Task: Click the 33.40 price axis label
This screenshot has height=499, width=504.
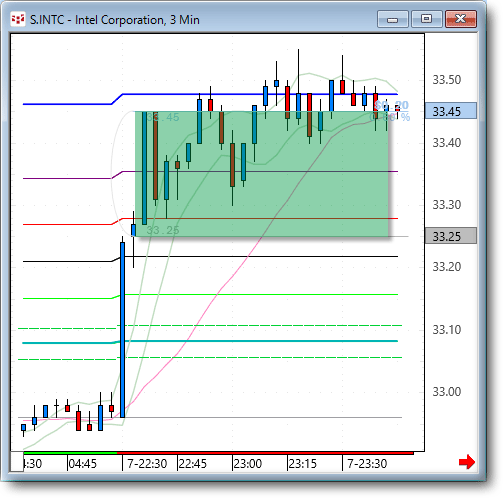Action: [x=447, y=143]
